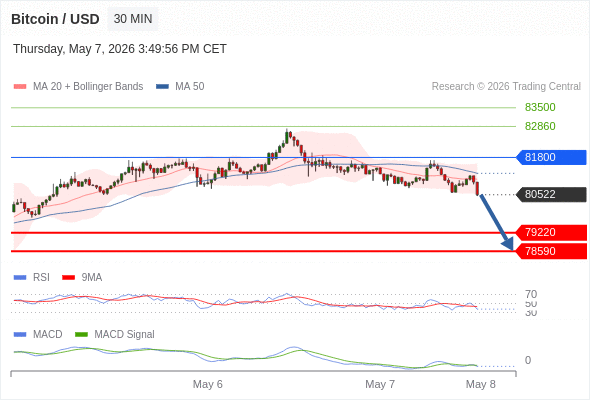Click the MA 20 + Bollinger Bands swatch
Viewport: 590px width, 400px height.
coord(20,87)
